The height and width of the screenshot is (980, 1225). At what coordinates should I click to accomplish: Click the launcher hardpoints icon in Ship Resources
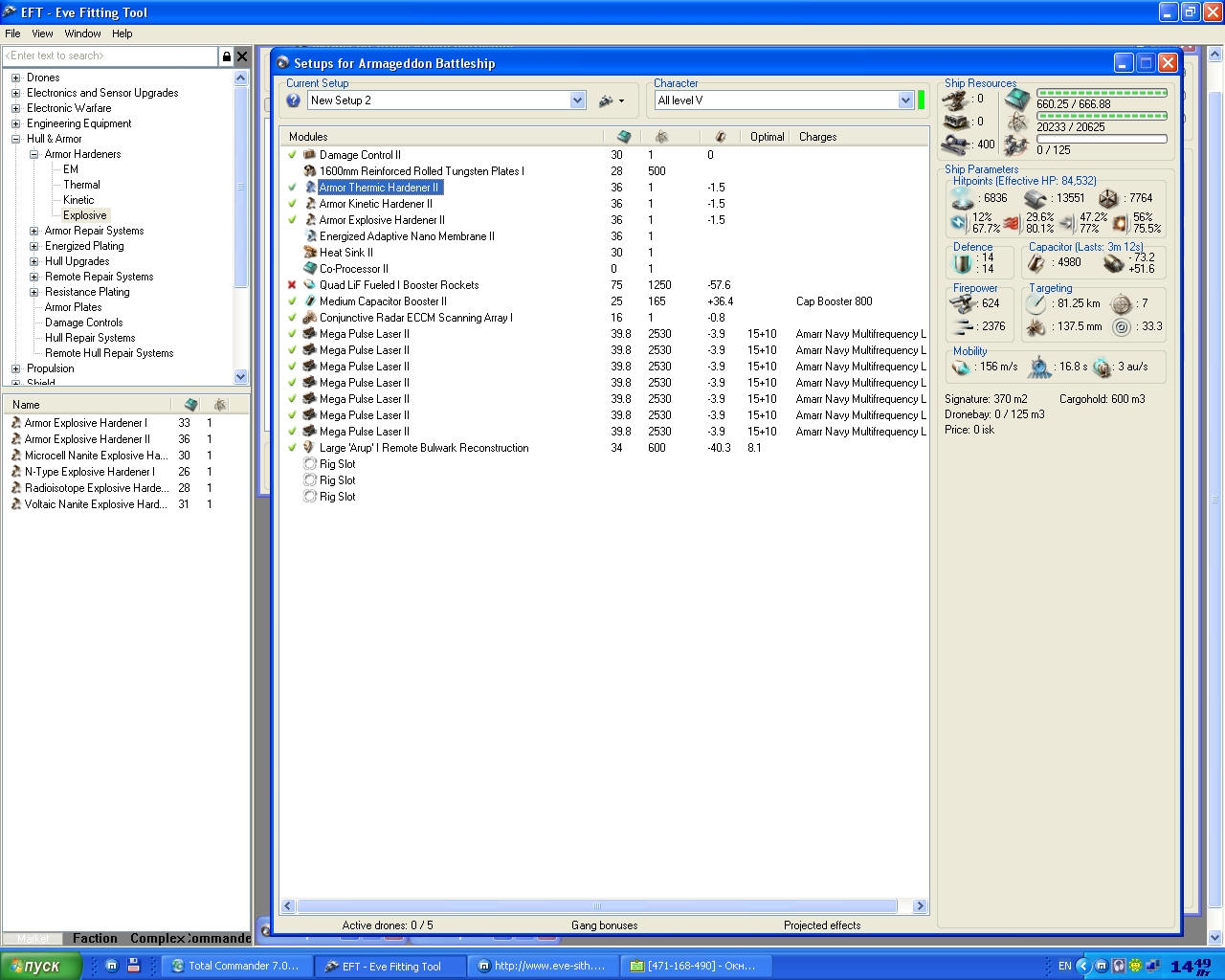(955, 122)
